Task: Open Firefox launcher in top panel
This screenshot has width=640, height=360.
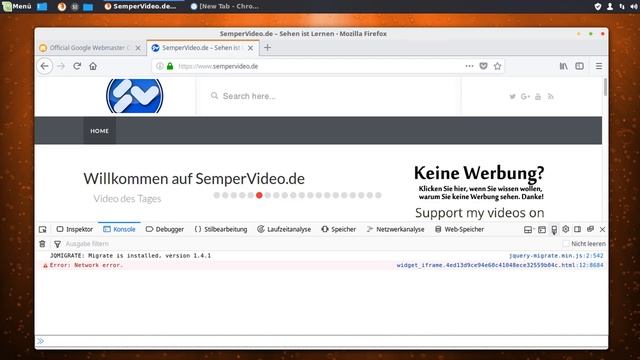Action: click(62, 7)
